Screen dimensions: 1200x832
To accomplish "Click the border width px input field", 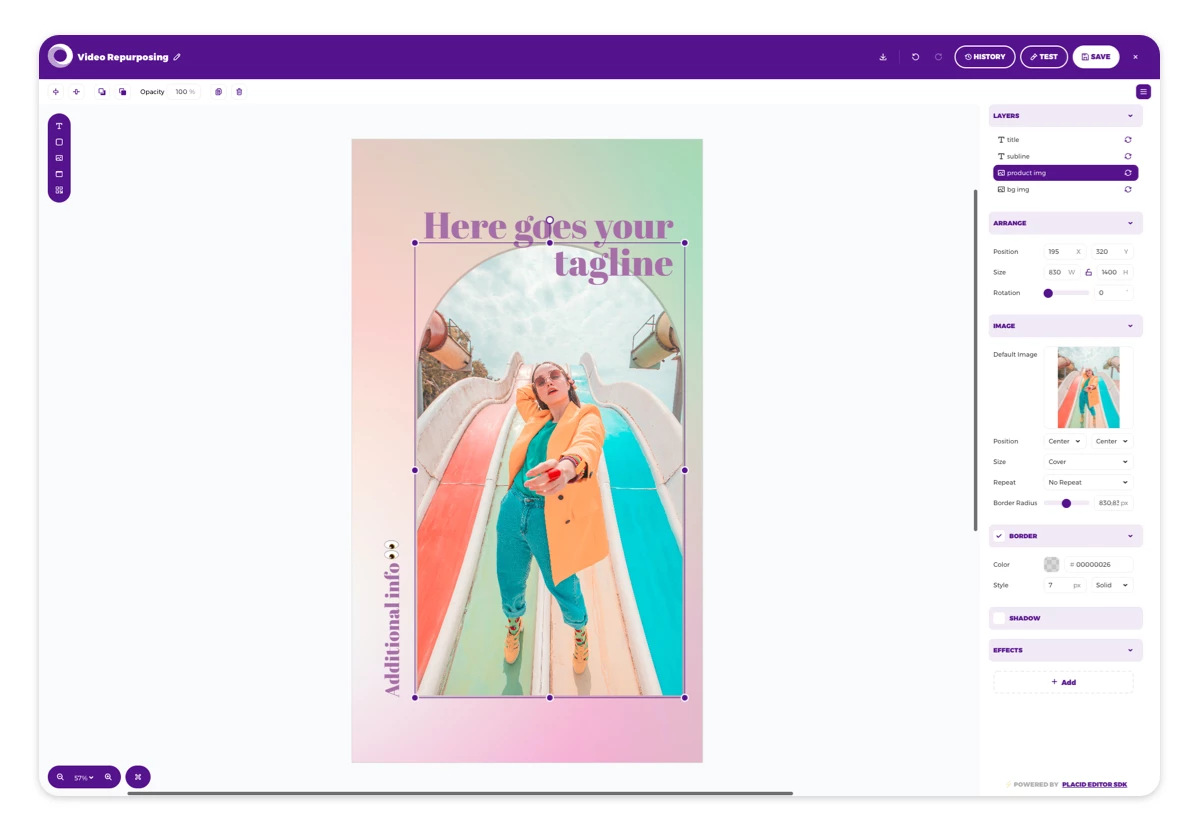I will coord(1064,585).
